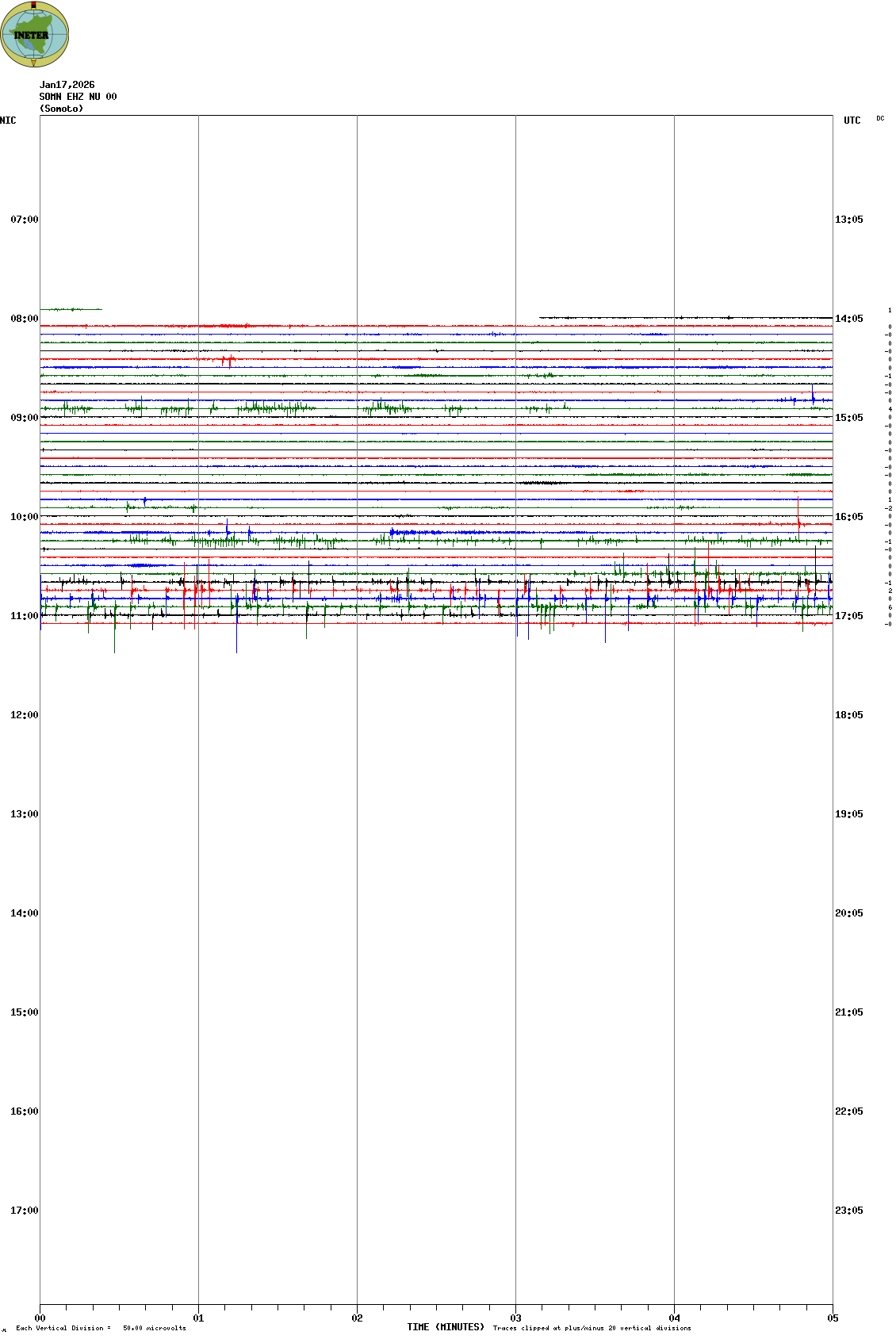Click the 17:05 UTC time label
896x1339 pixels.
click(848, 616)
